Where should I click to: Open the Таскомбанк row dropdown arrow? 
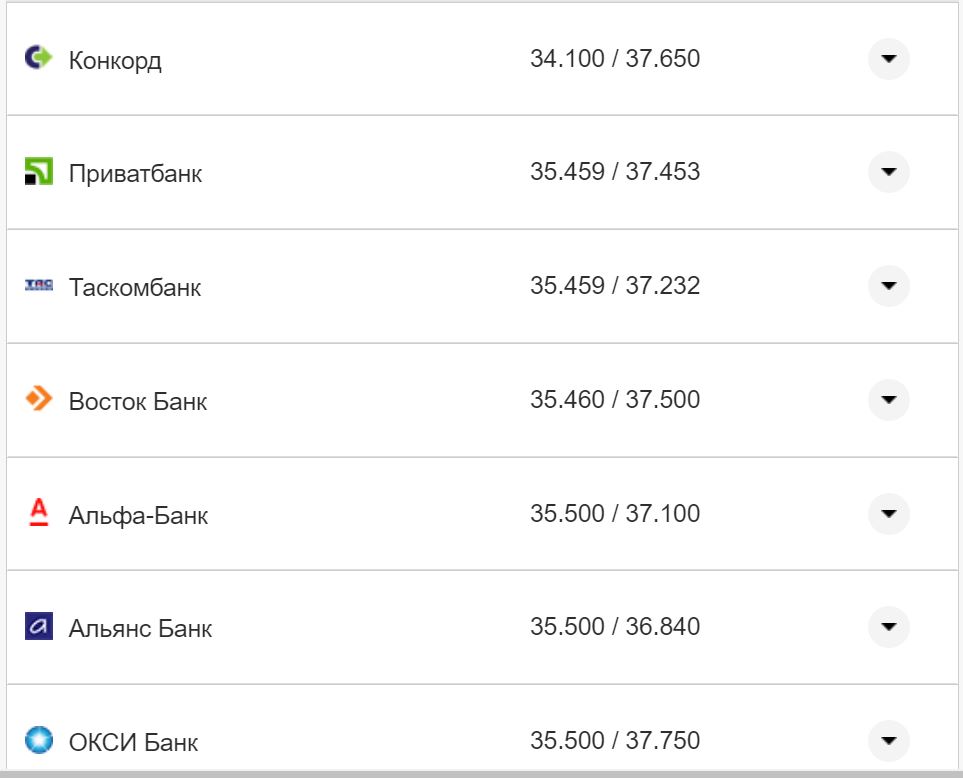[x=888, y=286]
